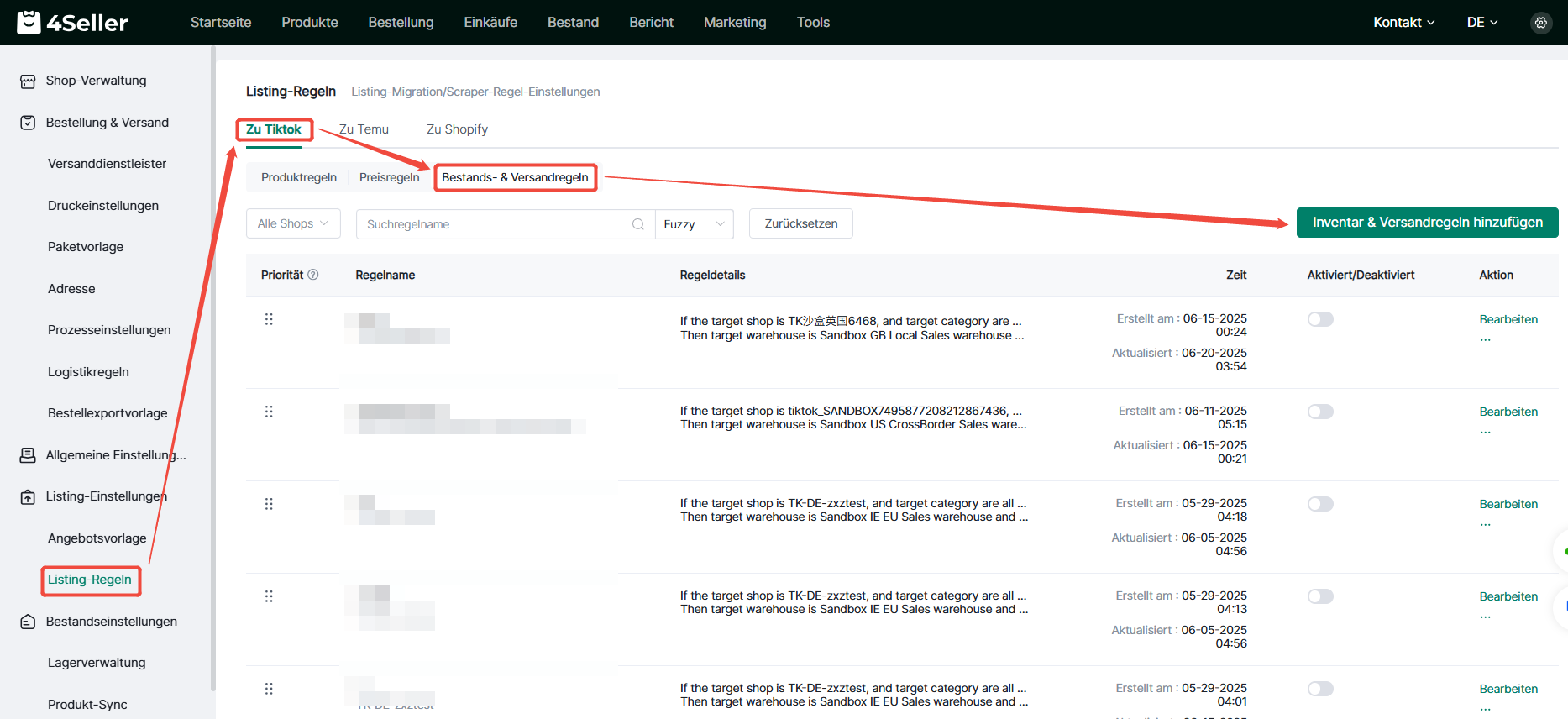
Task: Click the search magnifier icon in Suchregelname field
Action: [x=638, y=224]
